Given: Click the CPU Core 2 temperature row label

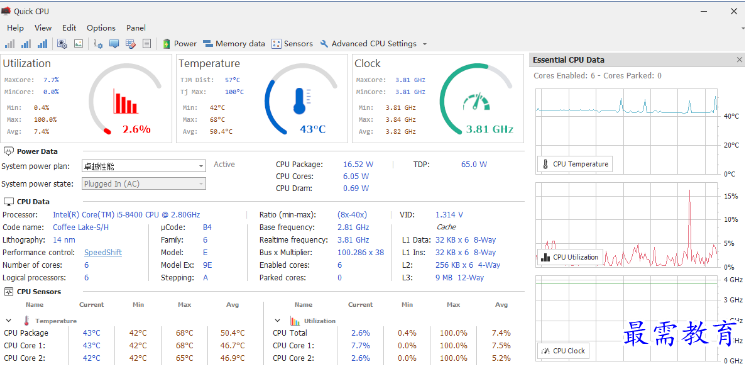Looking at the screenshot, I should [26, 358].
